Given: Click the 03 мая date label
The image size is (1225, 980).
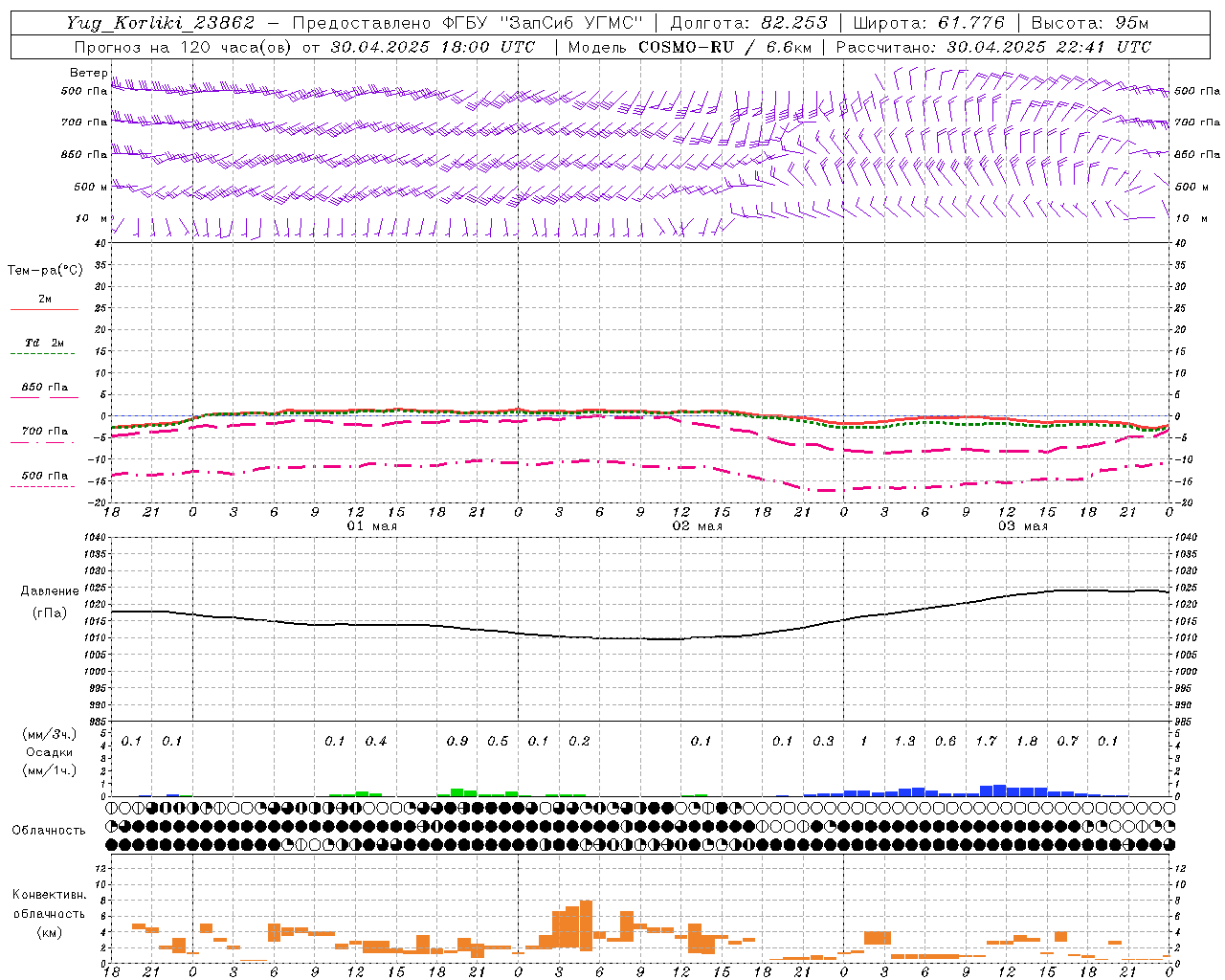Looking at the screenshot, I should [x=1023, y=526].
